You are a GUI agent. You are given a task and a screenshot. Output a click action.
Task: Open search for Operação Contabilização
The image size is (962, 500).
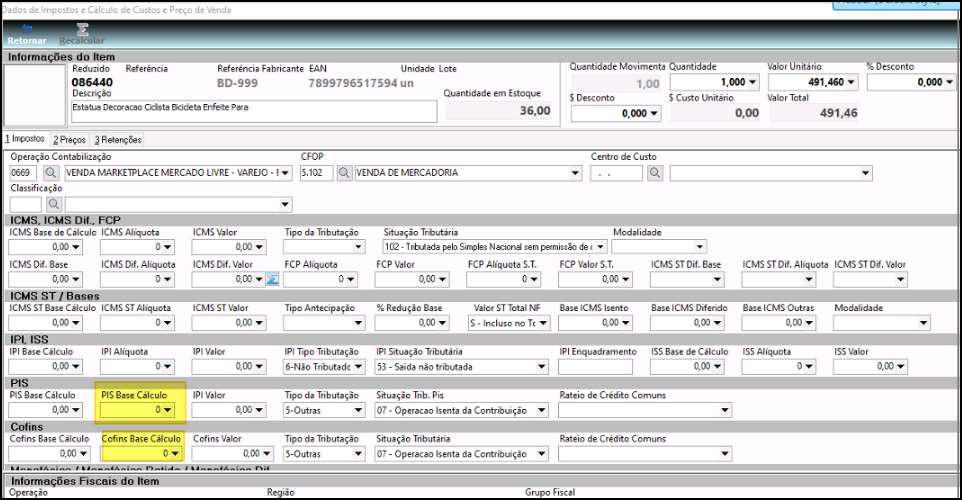coord(51,173)
